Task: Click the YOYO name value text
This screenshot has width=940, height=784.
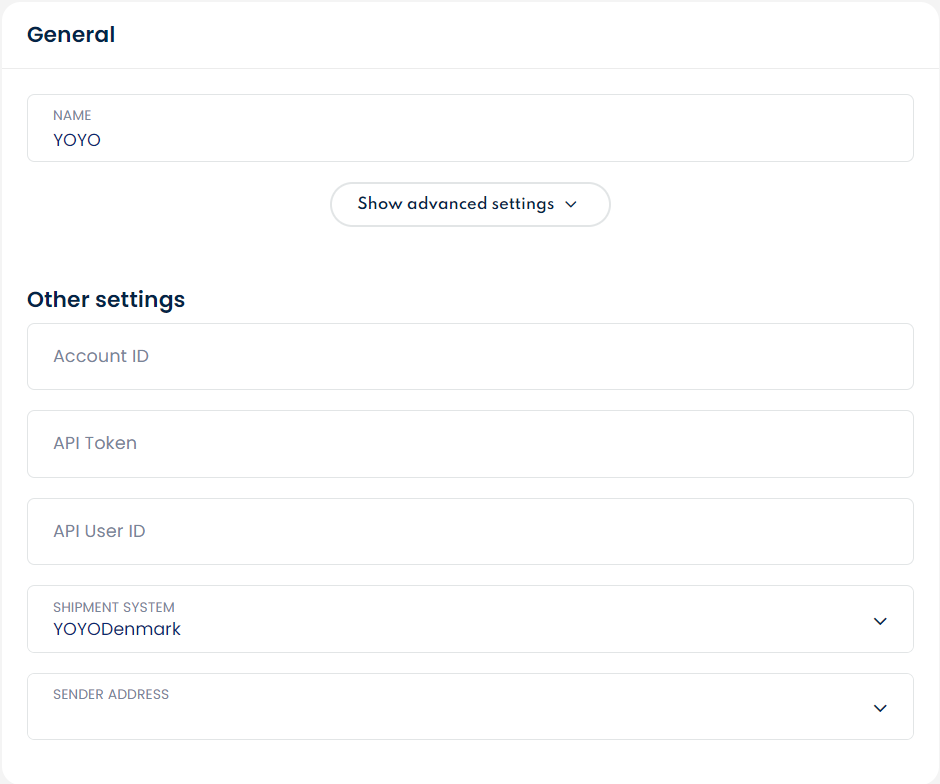Action: pyautogui.click(x=77, y=141)
